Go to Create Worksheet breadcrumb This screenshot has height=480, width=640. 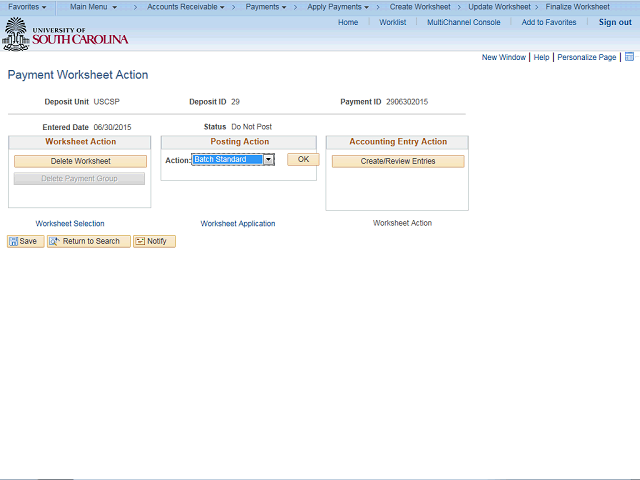point(420,7)
